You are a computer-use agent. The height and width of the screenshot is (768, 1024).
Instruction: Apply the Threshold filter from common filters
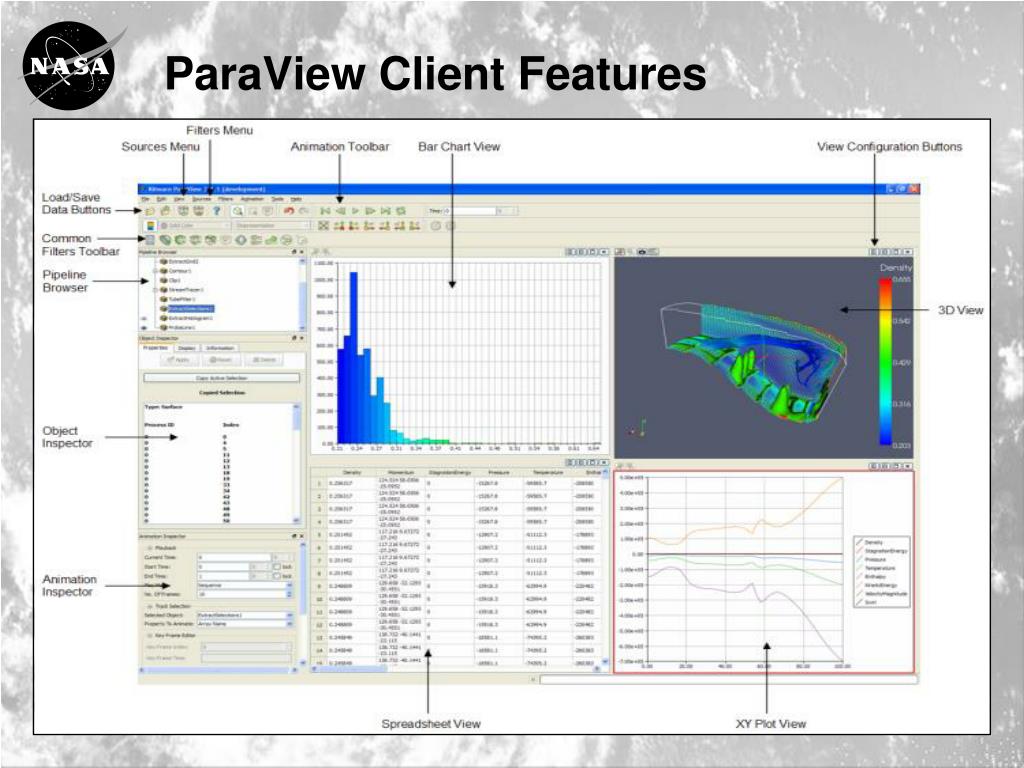click(210, 240)
